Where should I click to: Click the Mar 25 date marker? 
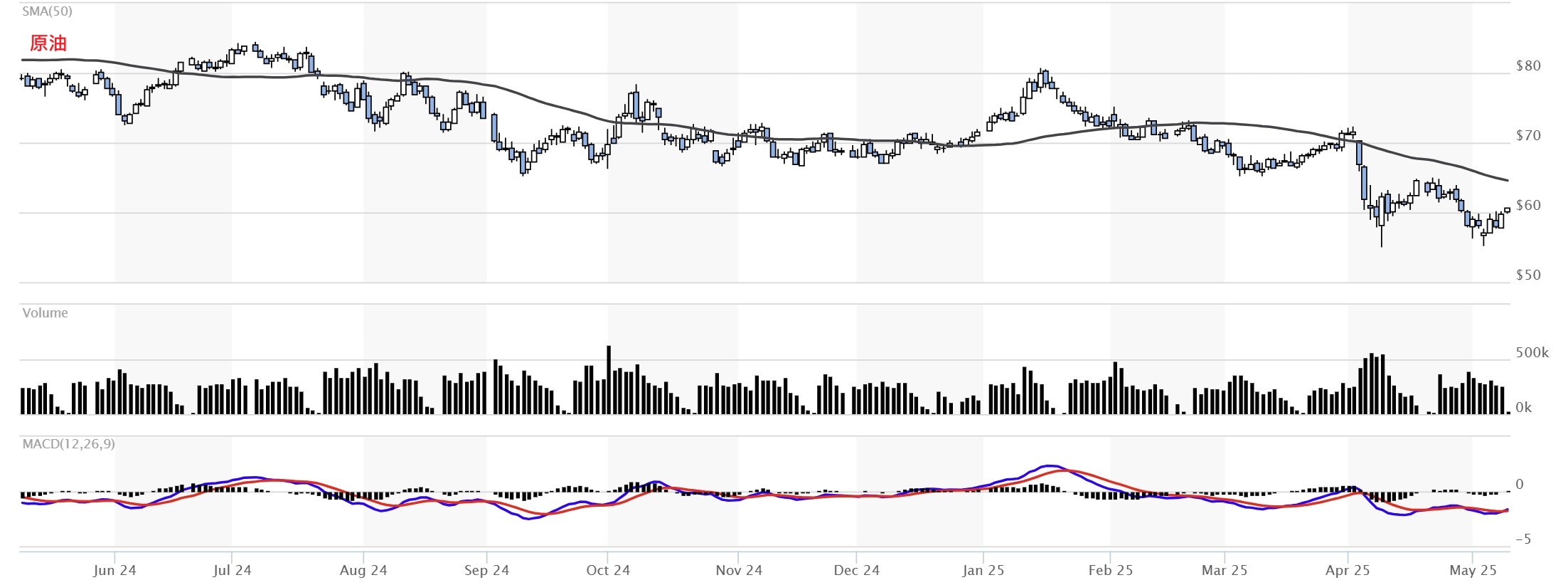click(x=1224, y=570)
